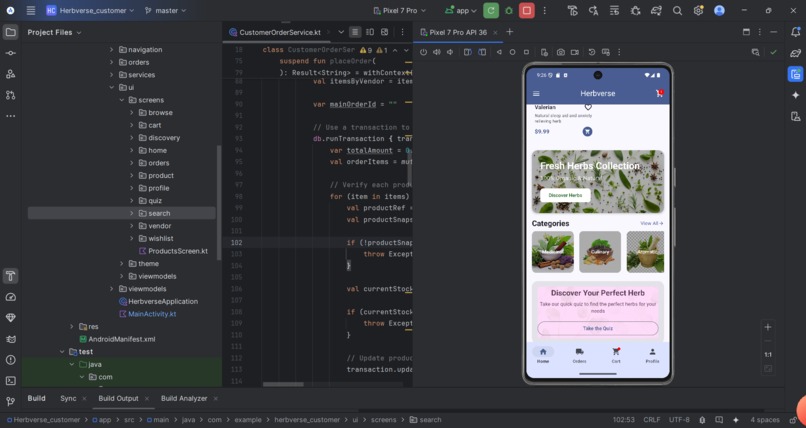Image resolution: width=806 pixels, height=428 pixels.
Task: Select Orders tab in app bottom bar
Action: coord(579,355)
